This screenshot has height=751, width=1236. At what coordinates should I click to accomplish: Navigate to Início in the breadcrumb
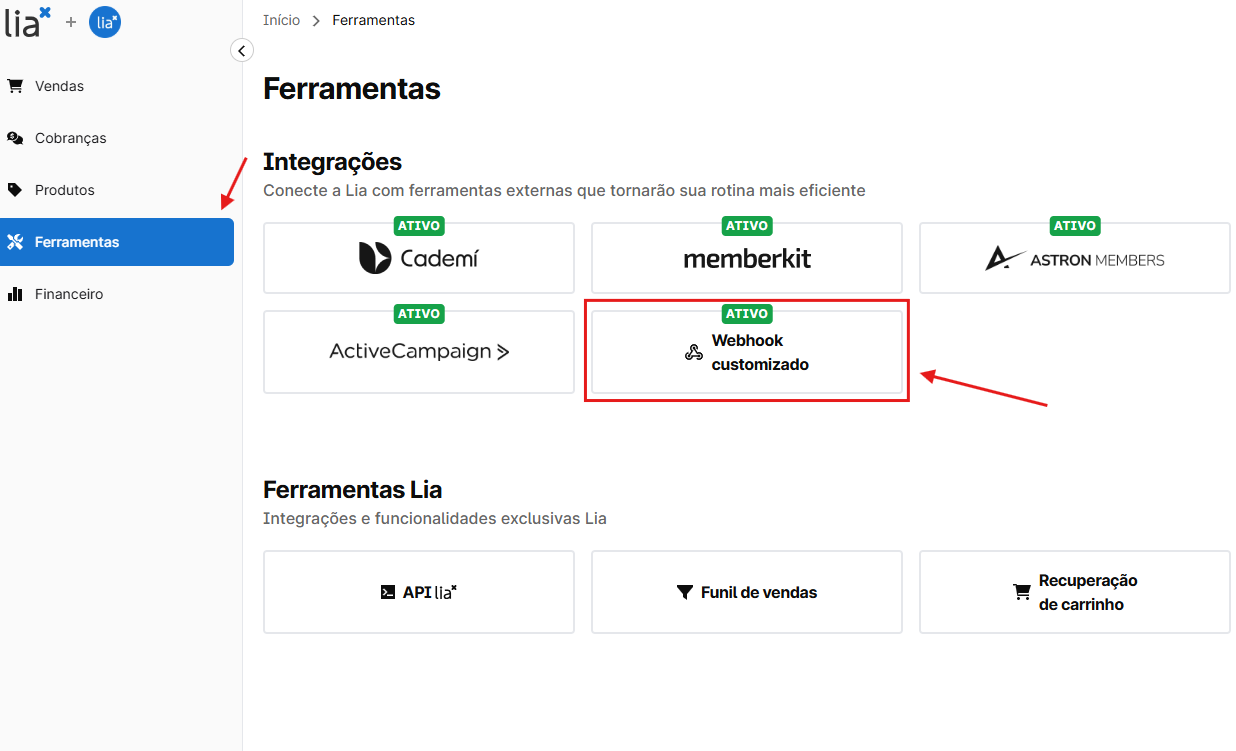click(281, 20)
